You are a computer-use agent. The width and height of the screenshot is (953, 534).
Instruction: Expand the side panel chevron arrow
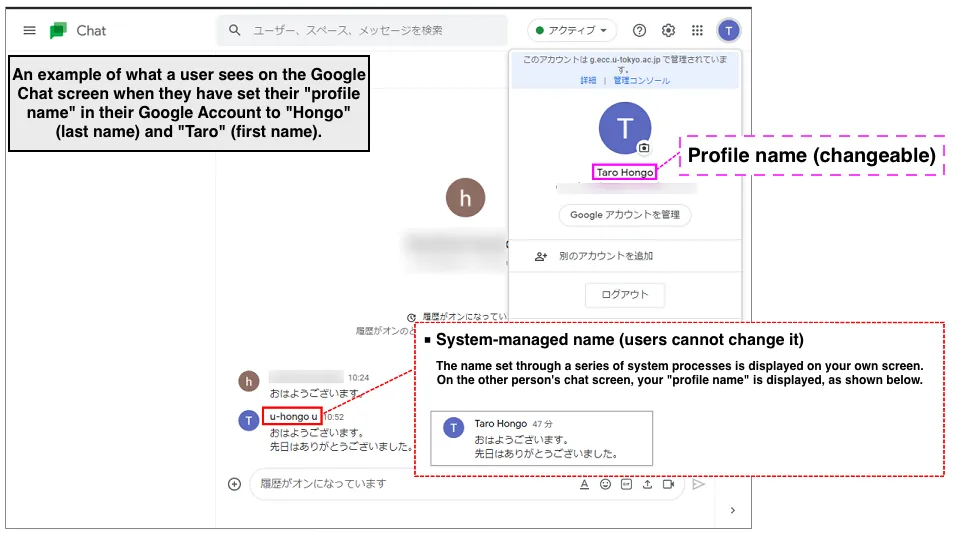click(732, 510)
